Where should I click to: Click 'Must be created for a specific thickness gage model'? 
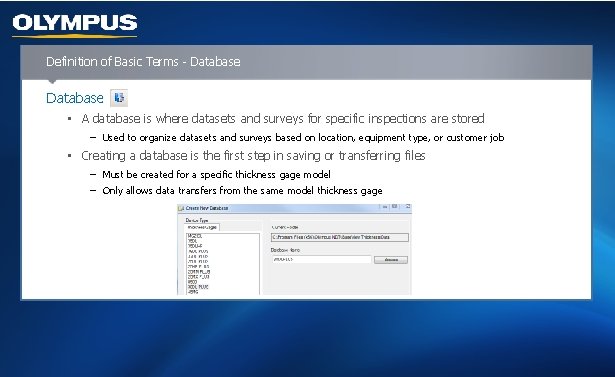click(x=217, y=175)
